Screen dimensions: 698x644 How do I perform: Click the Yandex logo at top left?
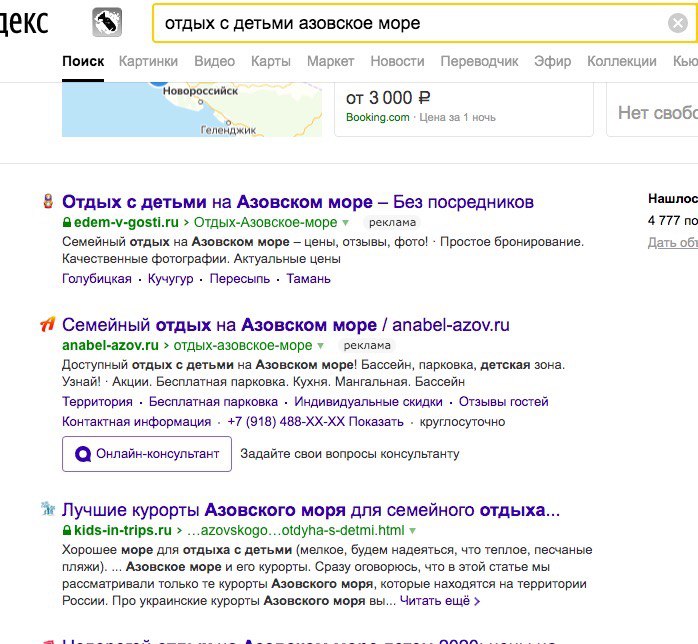click(24, 22)
